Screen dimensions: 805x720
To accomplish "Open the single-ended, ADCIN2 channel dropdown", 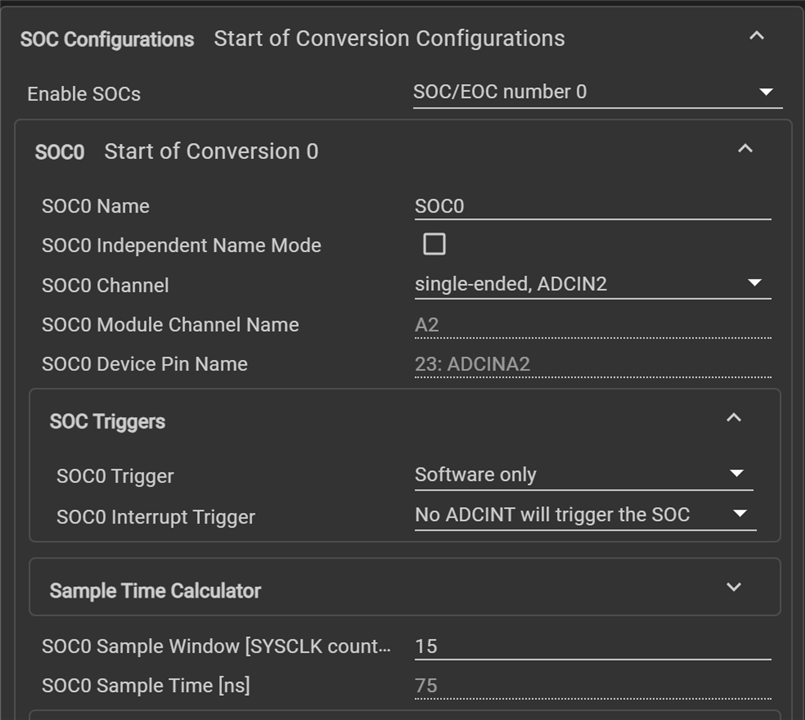I will coord(593,285).
